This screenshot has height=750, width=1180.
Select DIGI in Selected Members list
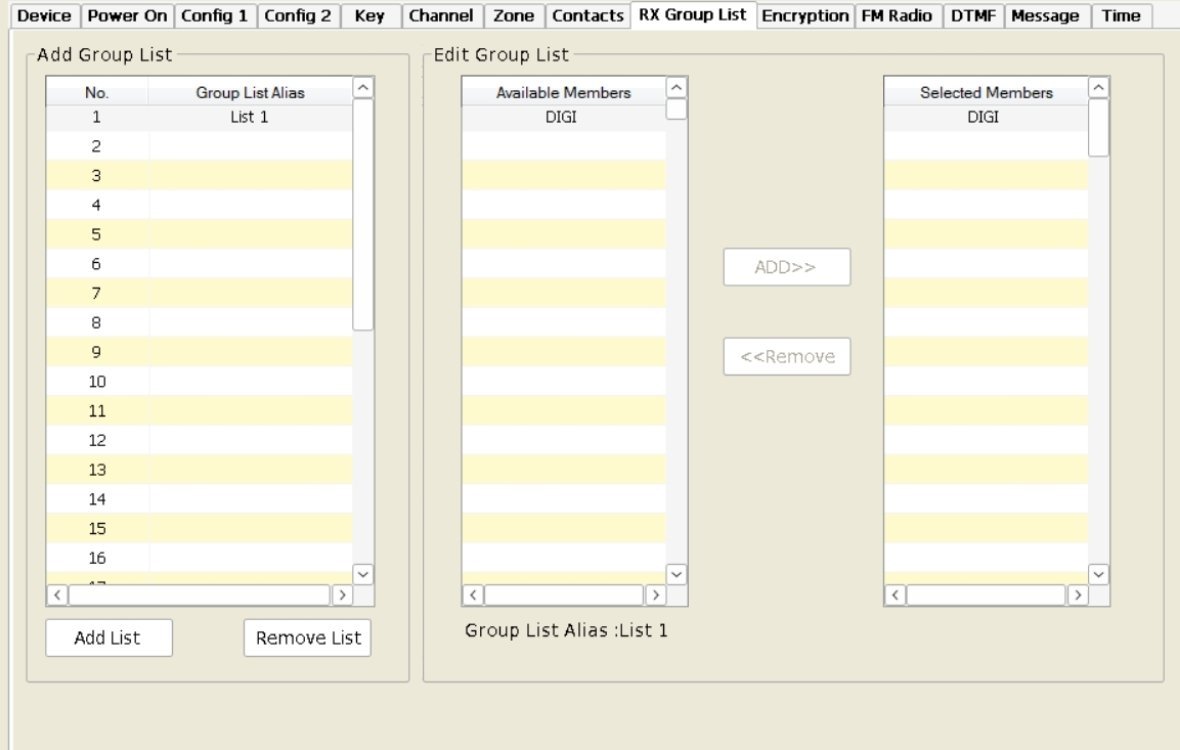click(985, 117)
